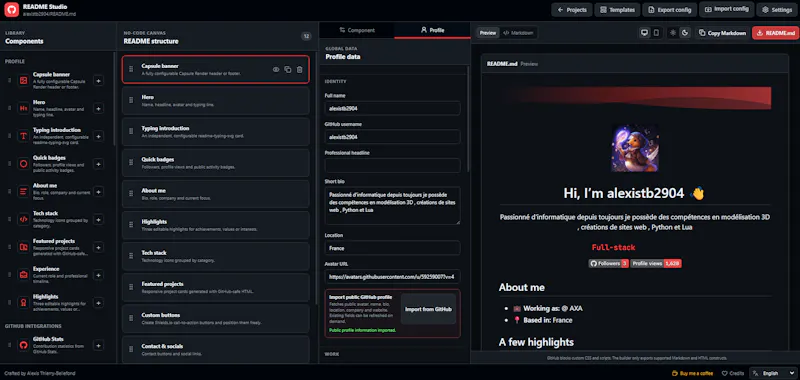Image resolution: width=800 pixels, height=380 pixels.
Task: Click the Tech stack library code icon
Action: tap(23, 219)
